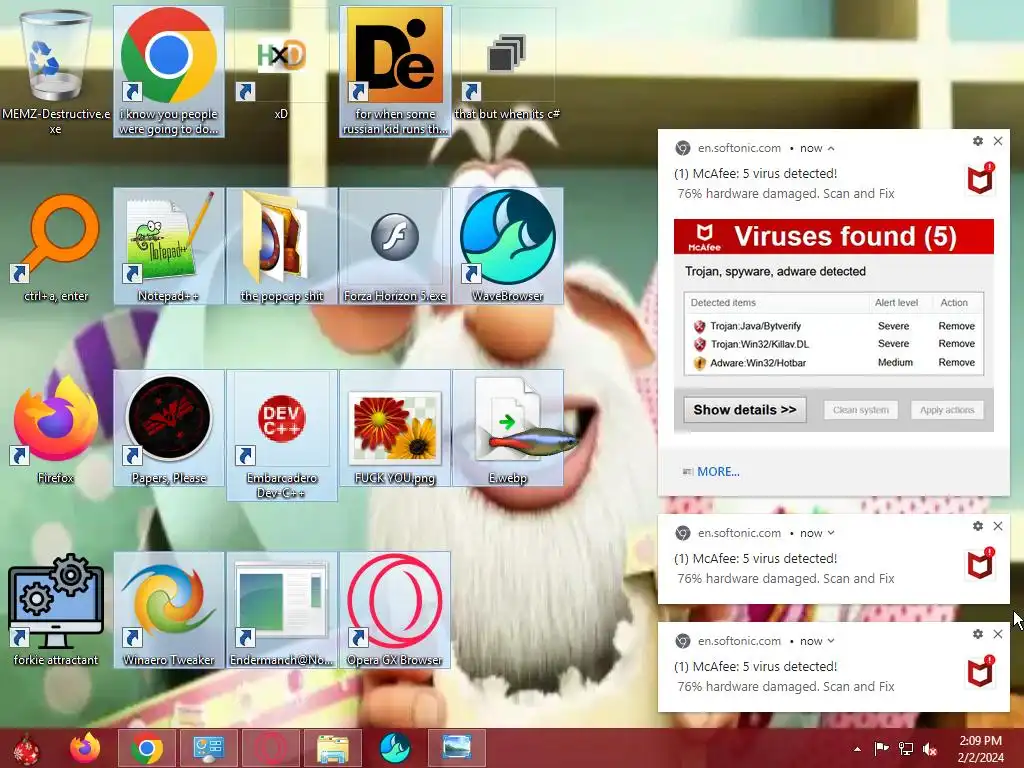1024x768 pixels.
Task: Dismiss the top McAfee notification
Action: click(998, 141)
